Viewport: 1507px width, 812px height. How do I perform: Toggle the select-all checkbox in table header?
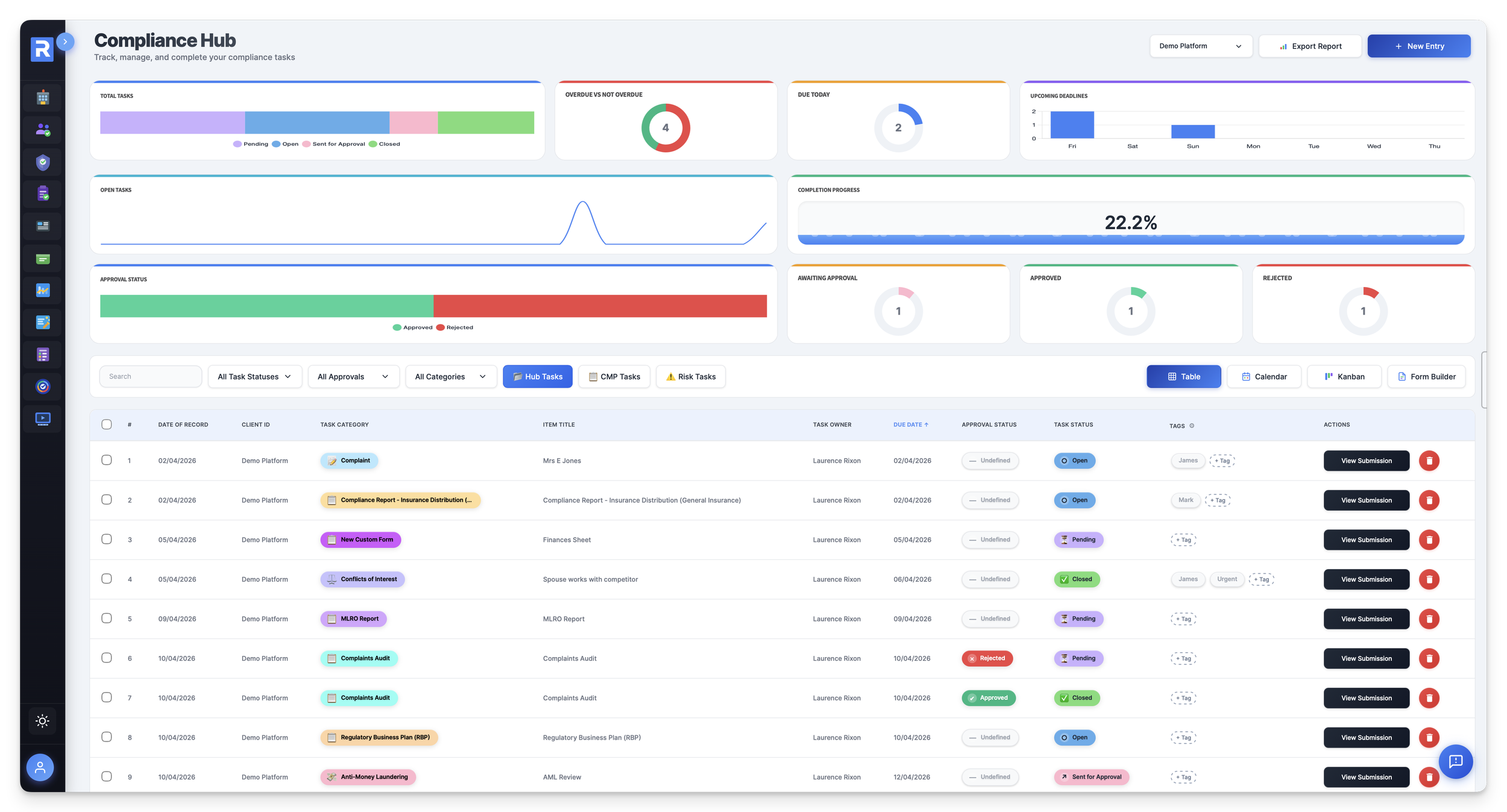pos(107,424)
